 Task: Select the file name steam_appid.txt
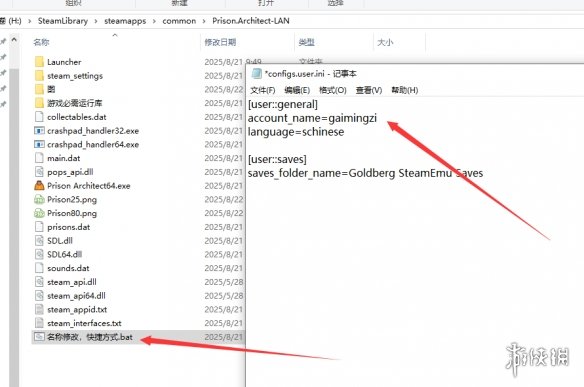point(77,310)
